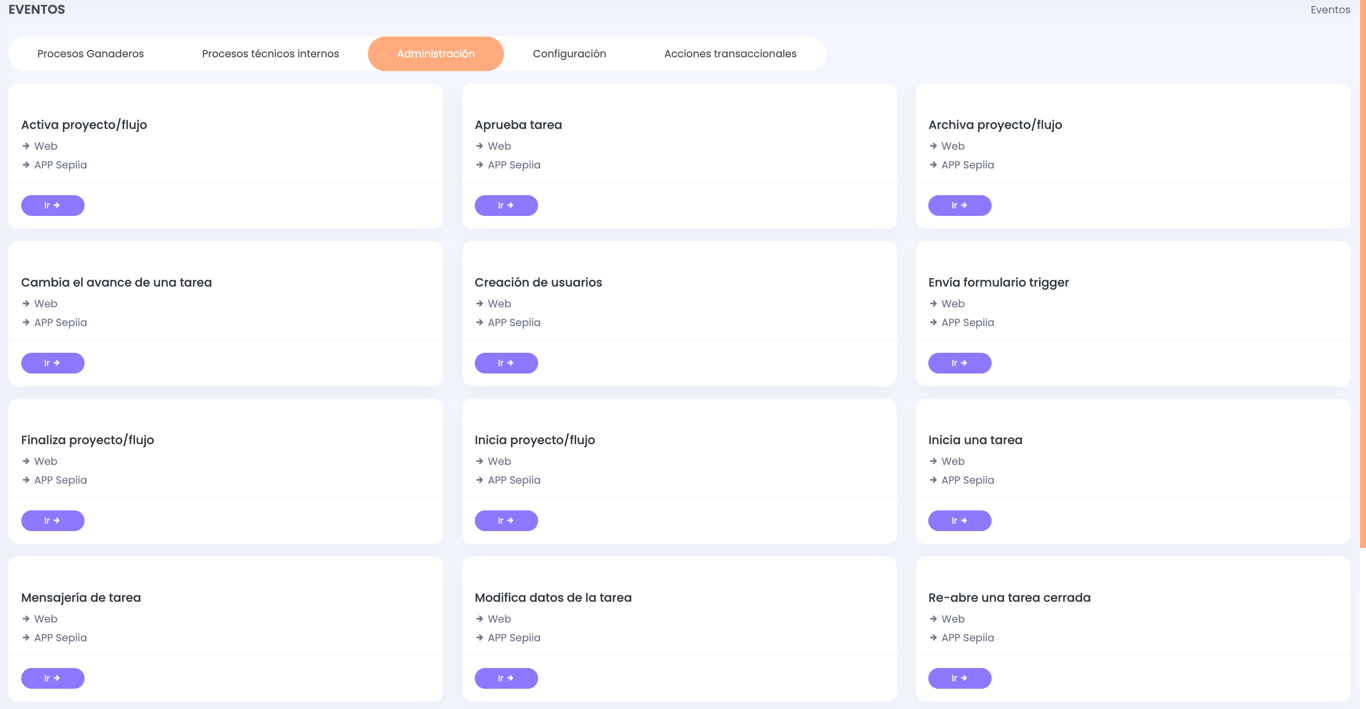
Task: Click the EVENTOS page heading
Action: [x=37, y=10]
